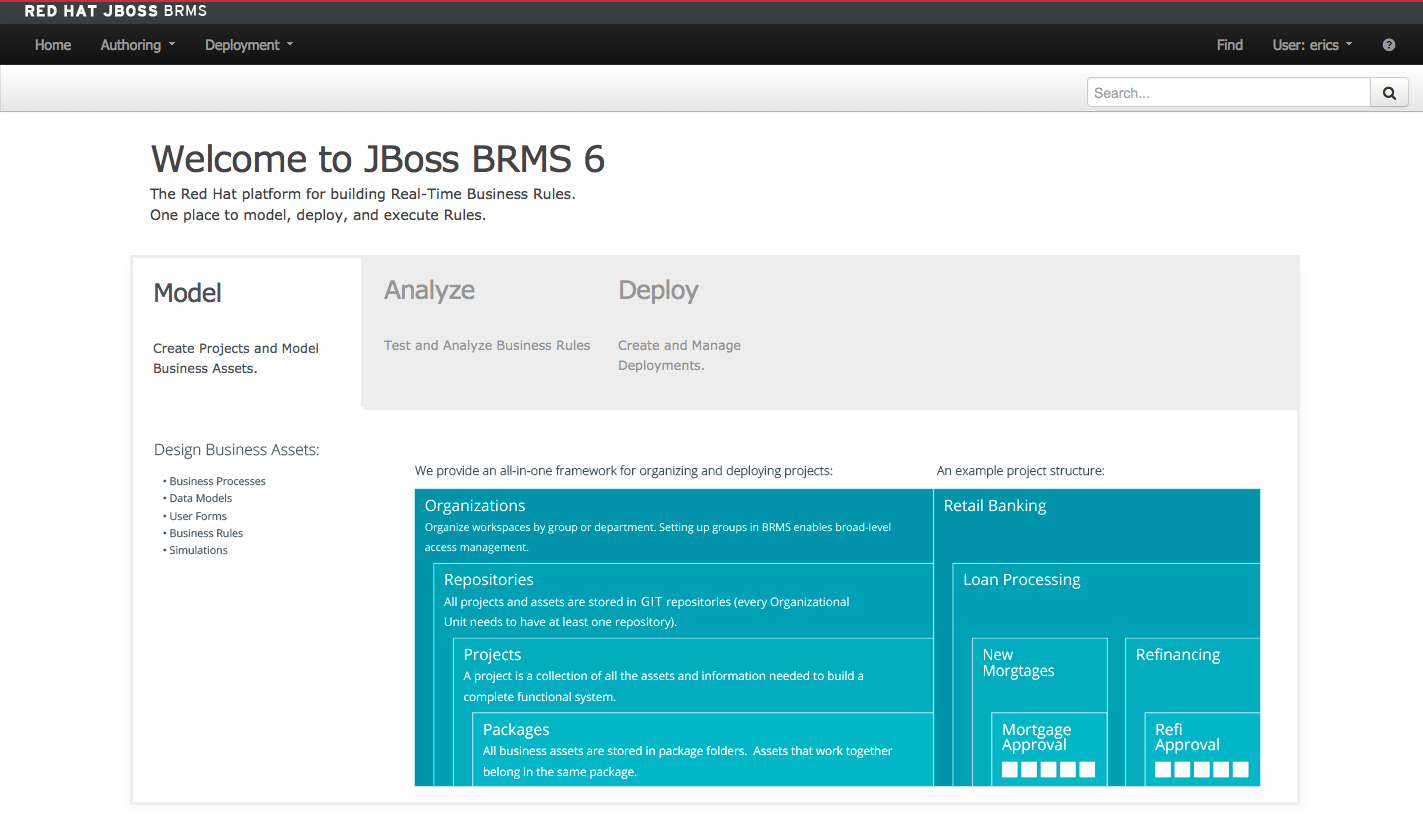The image size is (1423, 824).
Task: Select the Model tab
Action: pos(188,293)
